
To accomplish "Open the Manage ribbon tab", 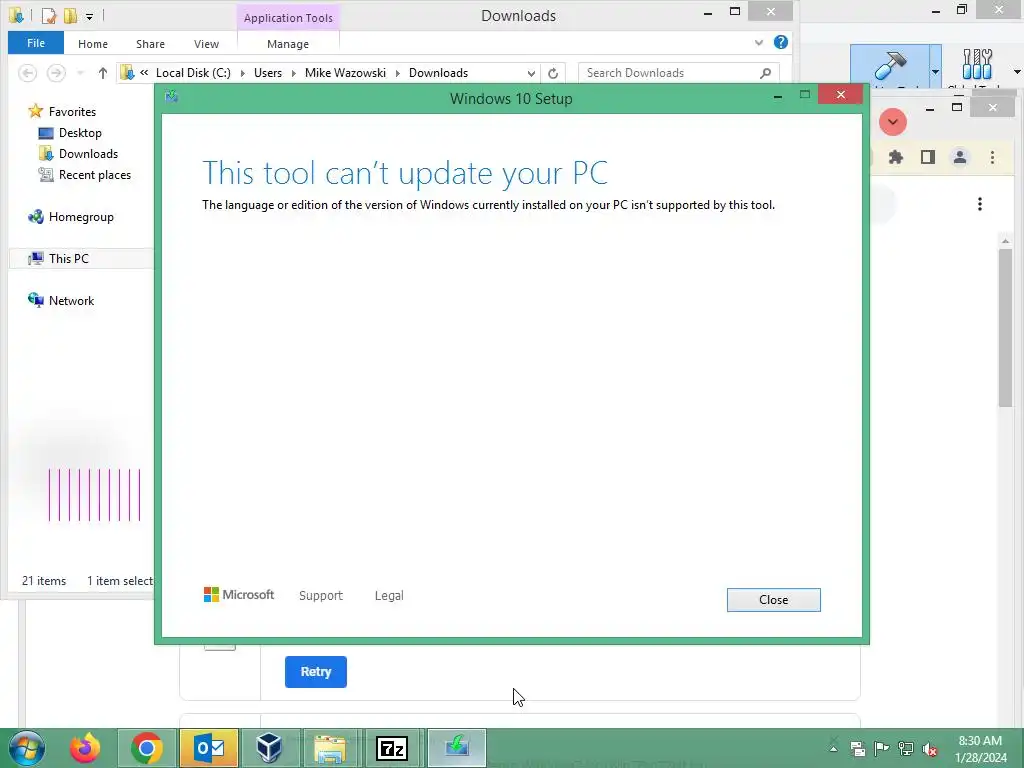I will click(288, 44).
